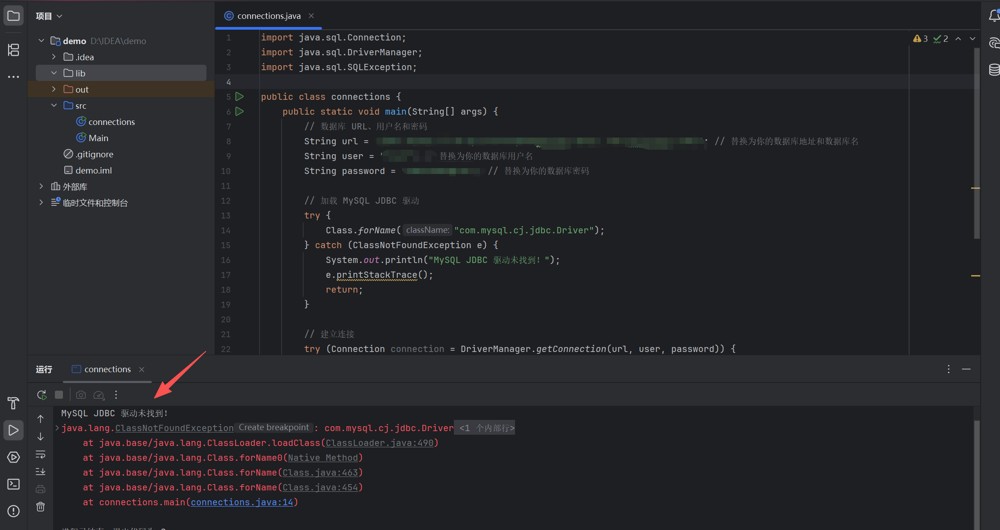Image resolution: width=1000 pixels, height=530 pixels.
Task: Expand the .idea folder
Action: pyautogui.click(x=54, y=57)
